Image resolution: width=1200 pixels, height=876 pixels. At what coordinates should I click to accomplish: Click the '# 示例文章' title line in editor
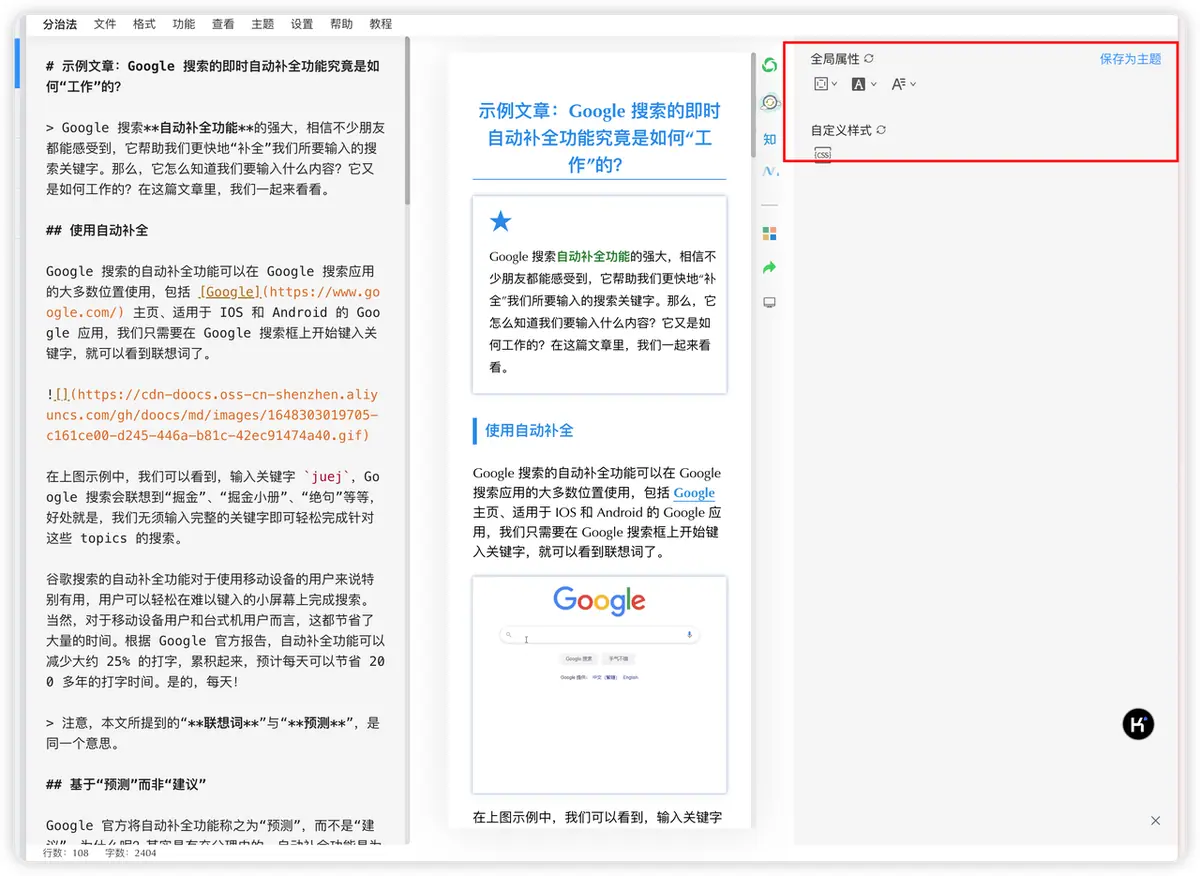(x=213, y=76)
